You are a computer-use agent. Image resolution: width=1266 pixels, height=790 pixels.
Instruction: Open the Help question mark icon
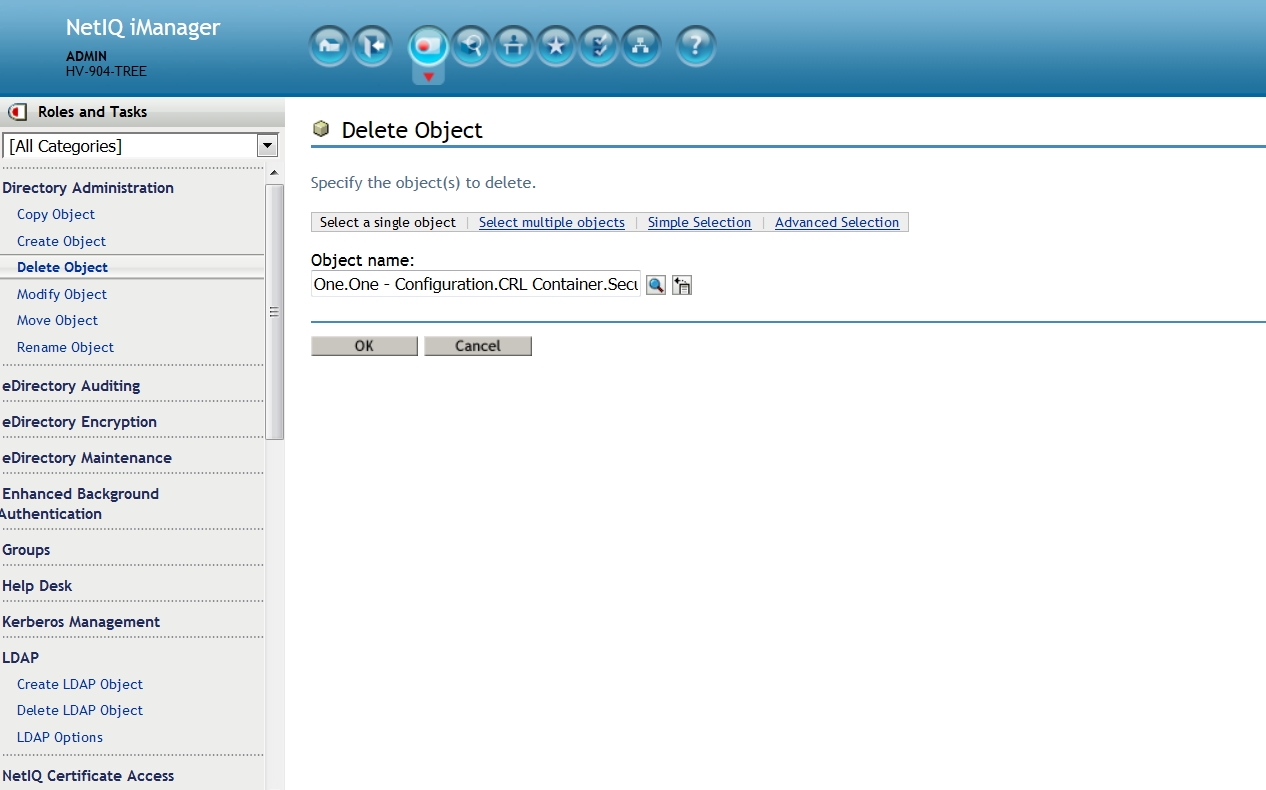[696, 46]
